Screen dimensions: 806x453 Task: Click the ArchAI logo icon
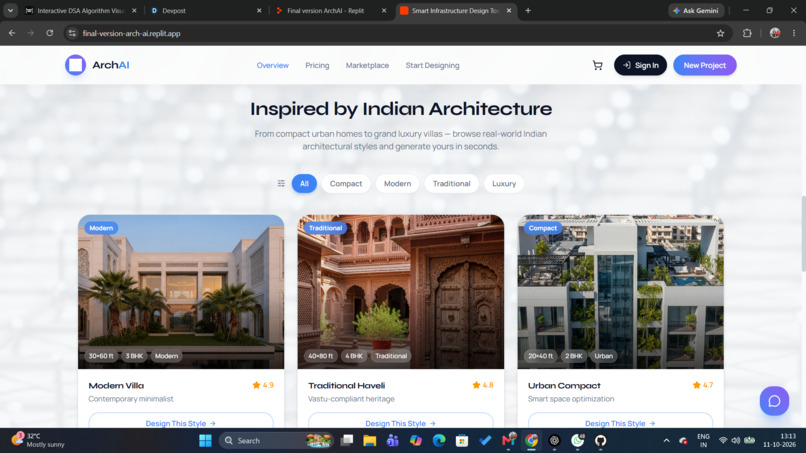point(75,65)
